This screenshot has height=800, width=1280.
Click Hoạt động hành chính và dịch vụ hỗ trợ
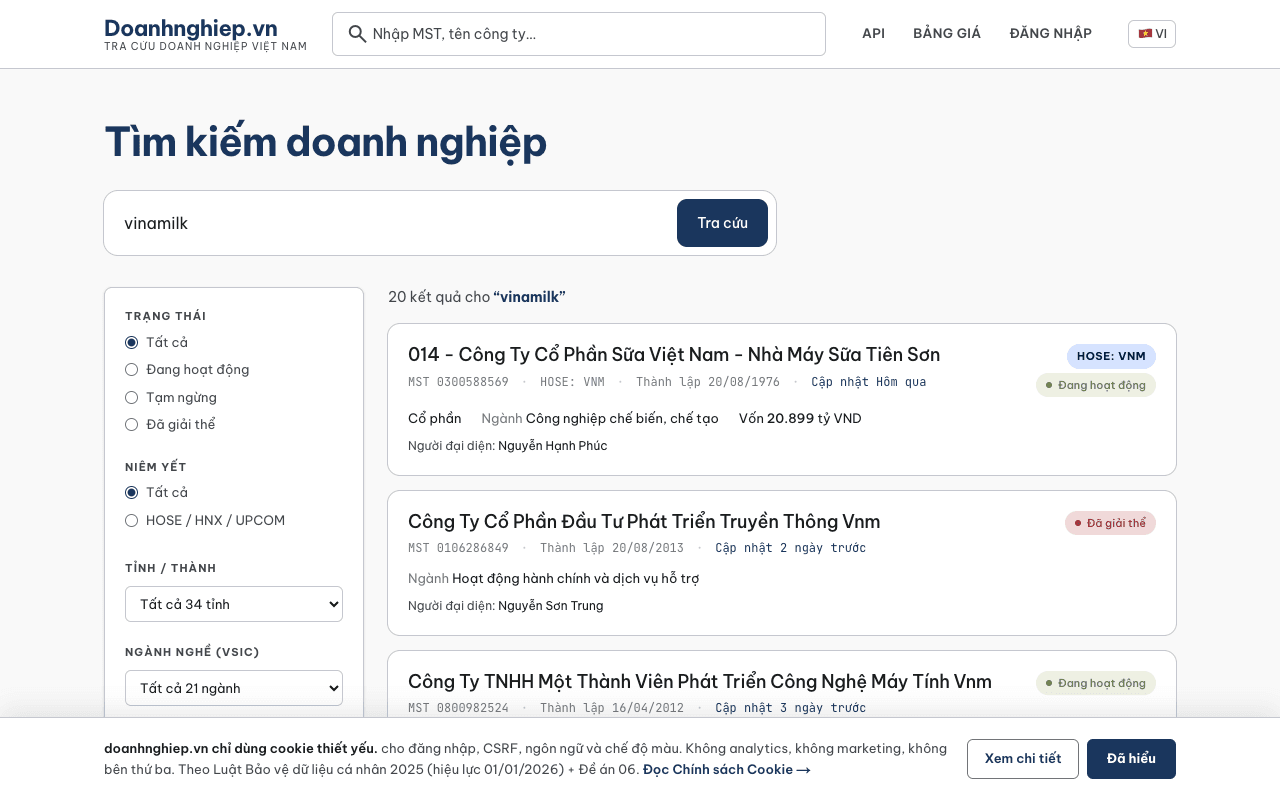[x=576, y=578]
